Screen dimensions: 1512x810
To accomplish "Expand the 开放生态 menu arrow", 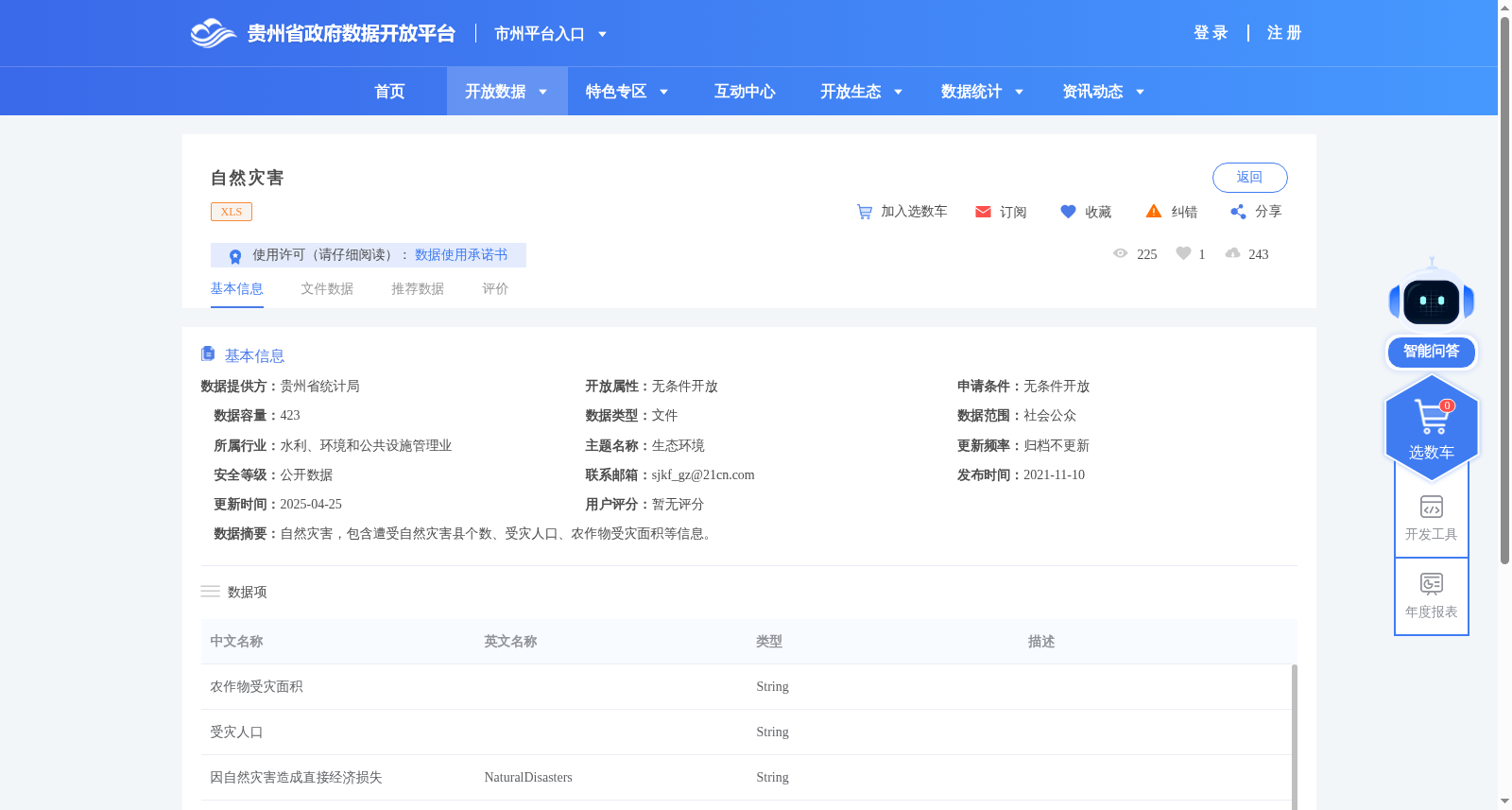I will 898,92.
